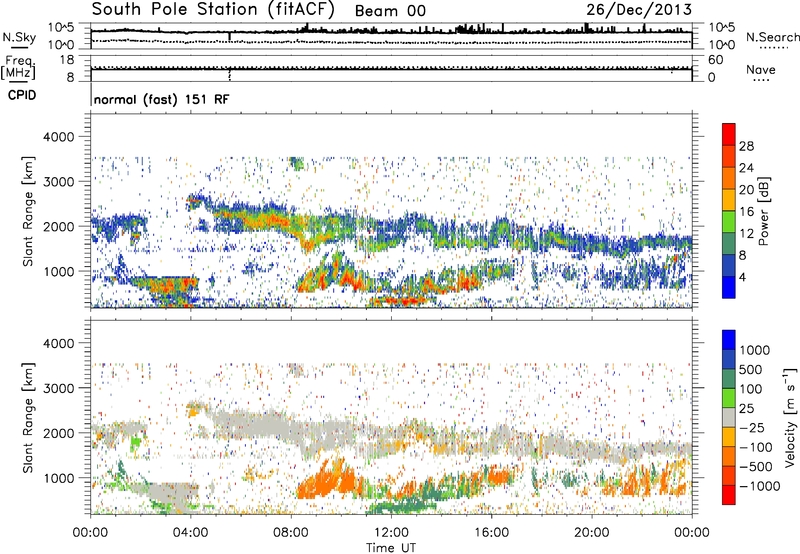The image size is (800, 554).
Task: Click the 3000 tick in Velocity panel
Action: (58, 388)
